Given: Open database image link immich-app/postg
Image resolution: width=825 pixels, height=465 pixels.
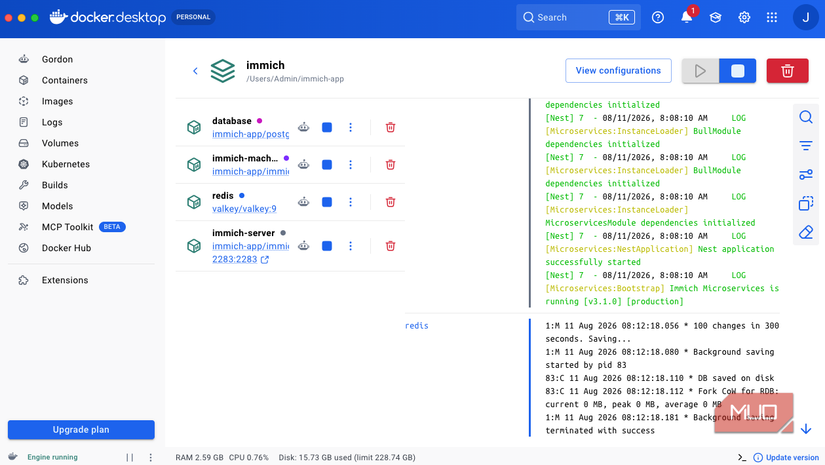Looking at the screenshot, I should coord(250,134).
